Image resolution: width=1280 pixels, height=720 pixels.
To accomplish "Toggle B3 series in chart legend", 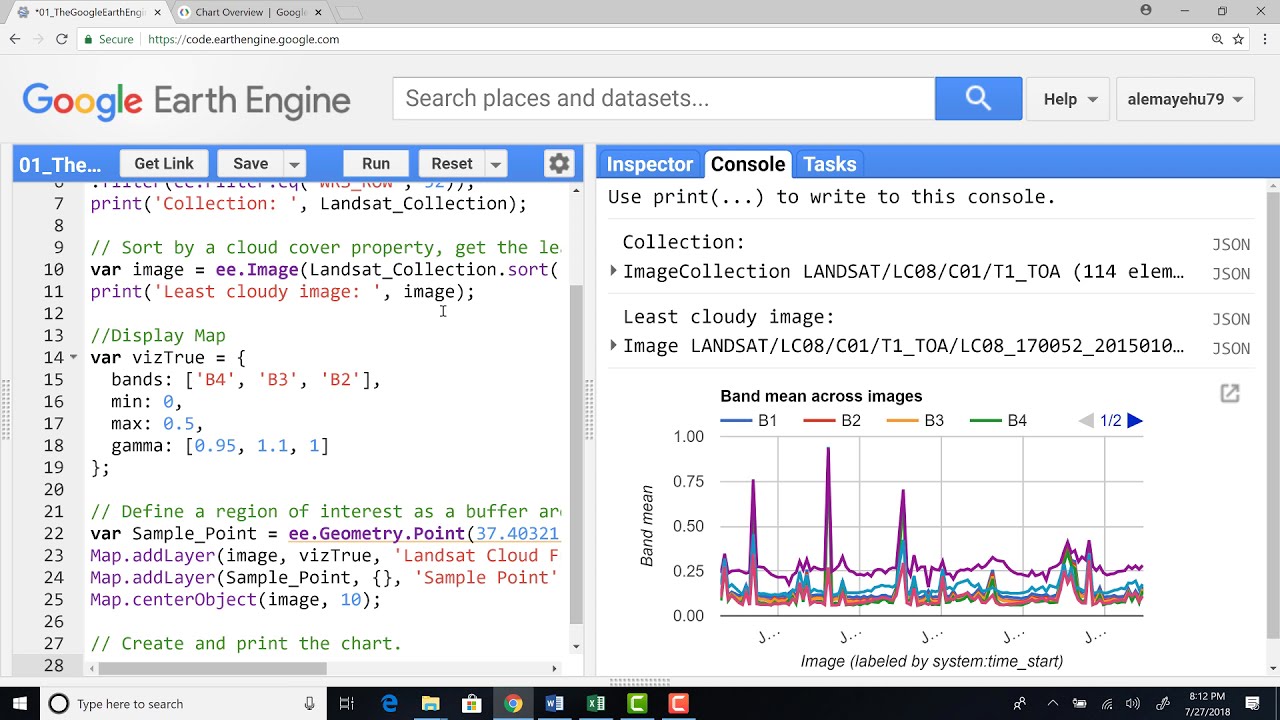I will click(x=915, y=421).
